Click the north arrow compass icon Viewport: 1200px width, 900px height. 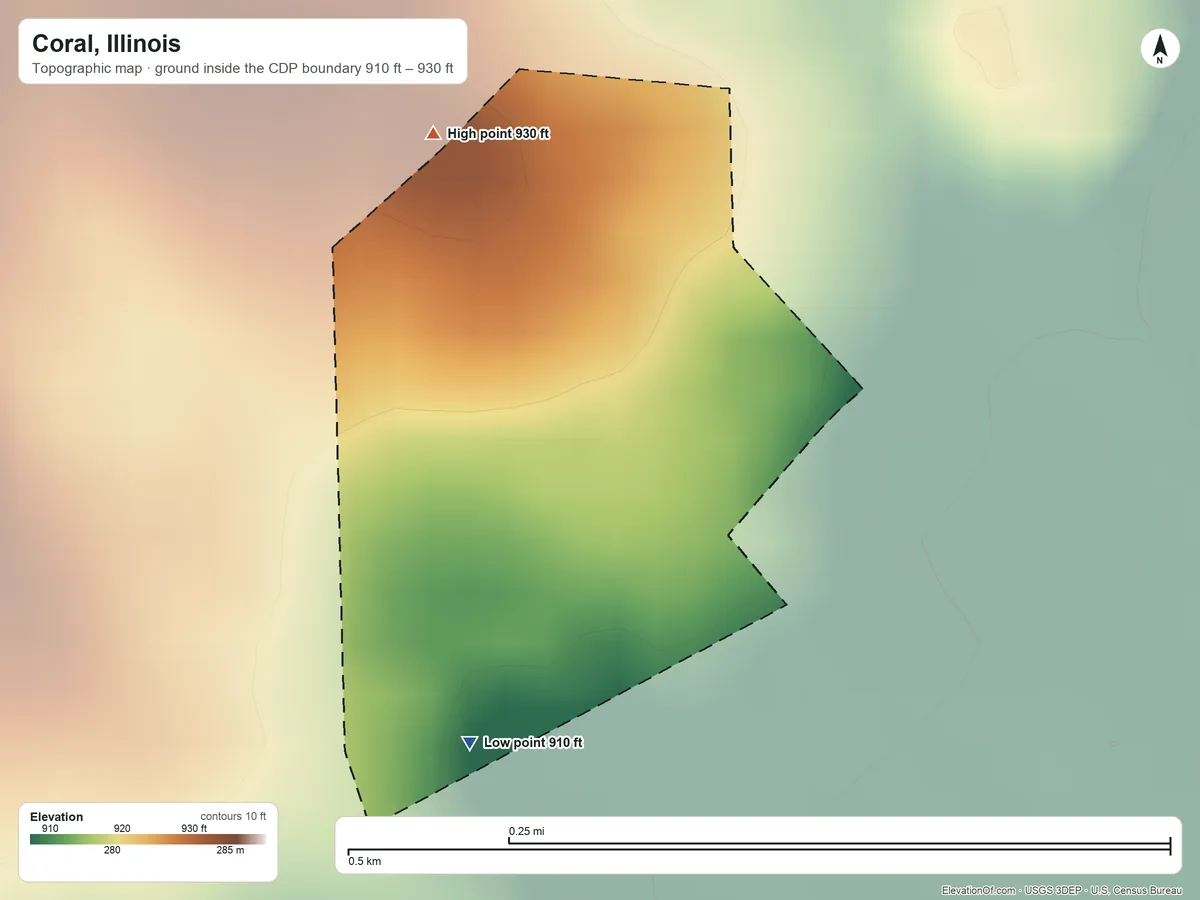(x=1160, y=50)
